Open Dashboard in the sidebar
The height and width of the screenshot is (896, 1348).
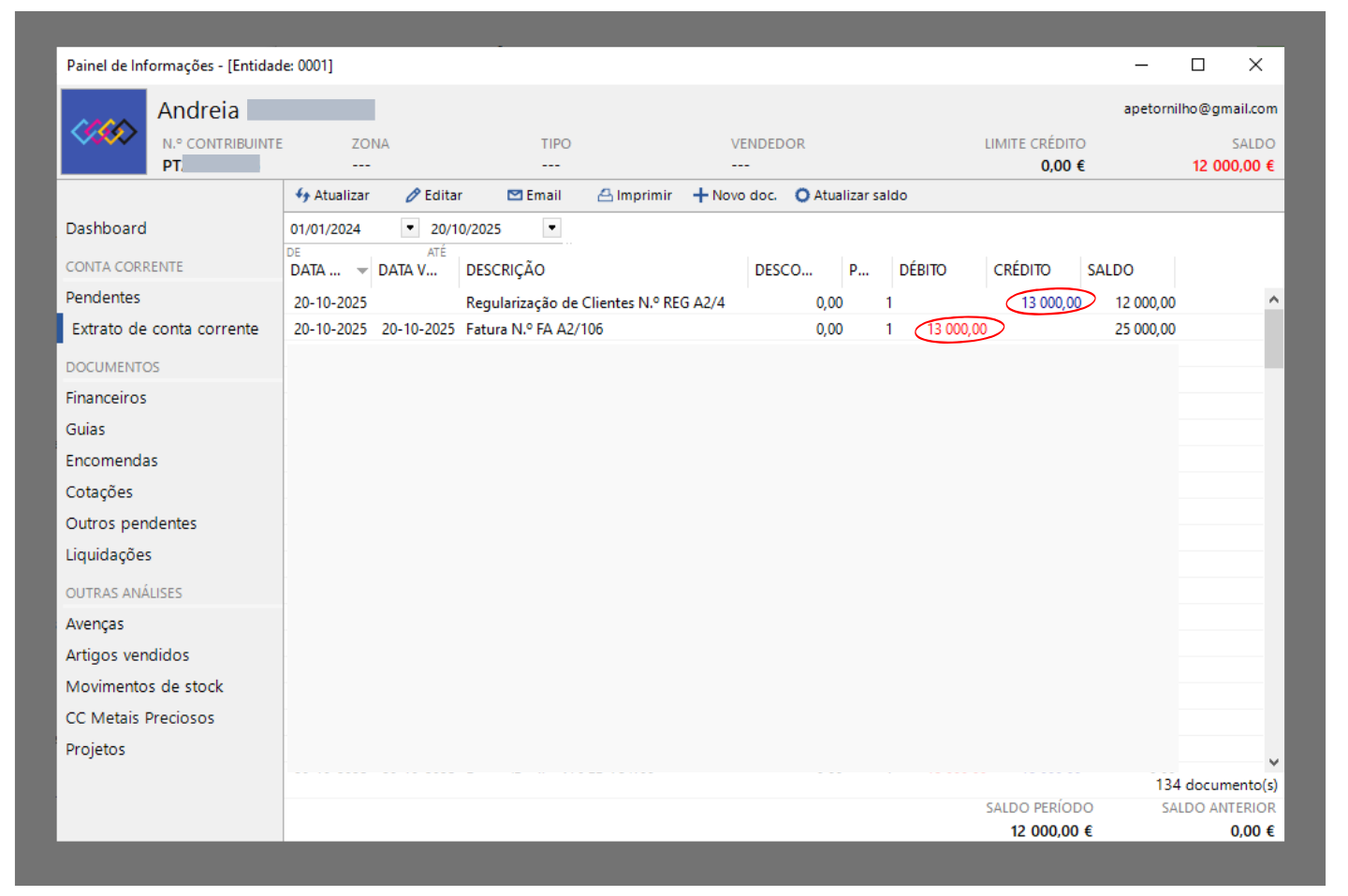click(106, 228)
